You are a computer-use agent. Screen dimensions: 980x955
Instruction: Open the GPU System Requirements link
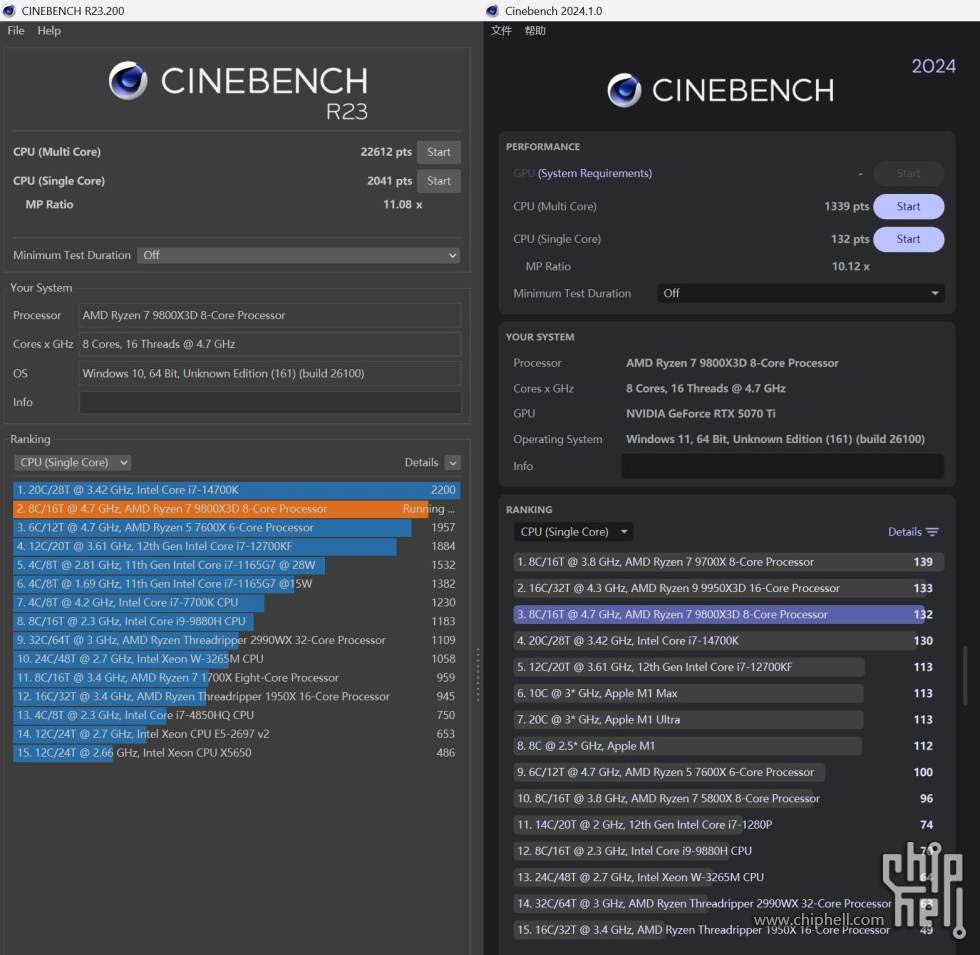pos(594,173)
